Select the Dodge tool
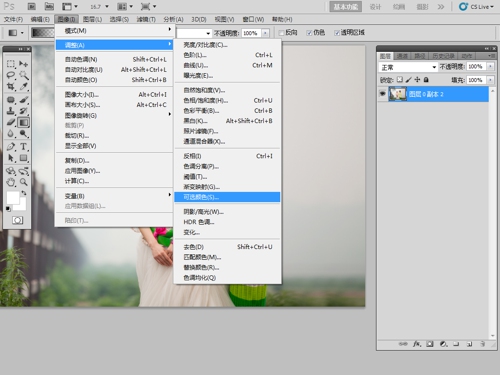The image size is (500, 375). [23, 134]
